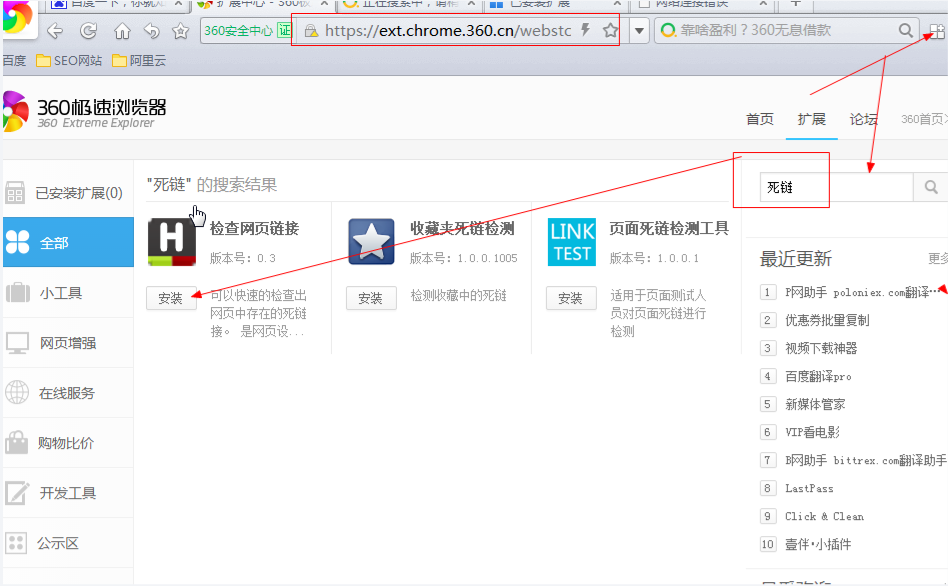Go back with the browser back arrow
Image resolution: width=948 pixels, height=586 pixels.
(x=55, y=30)
